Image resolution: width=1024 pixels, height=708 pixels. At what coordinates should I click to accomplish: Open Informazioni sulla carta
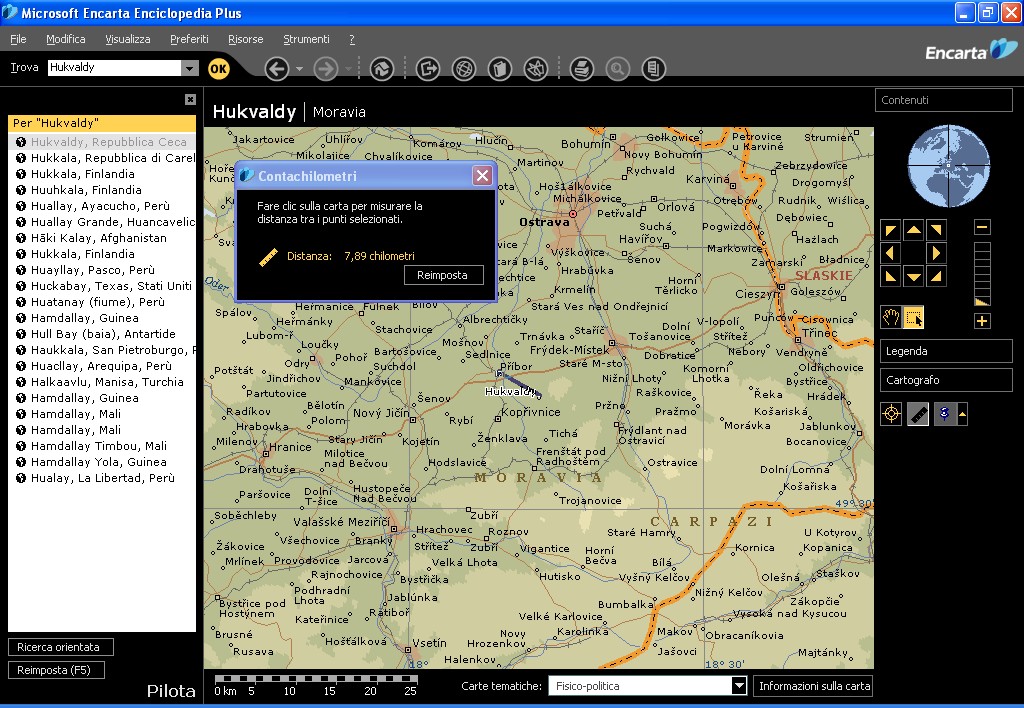pos(812,686)
